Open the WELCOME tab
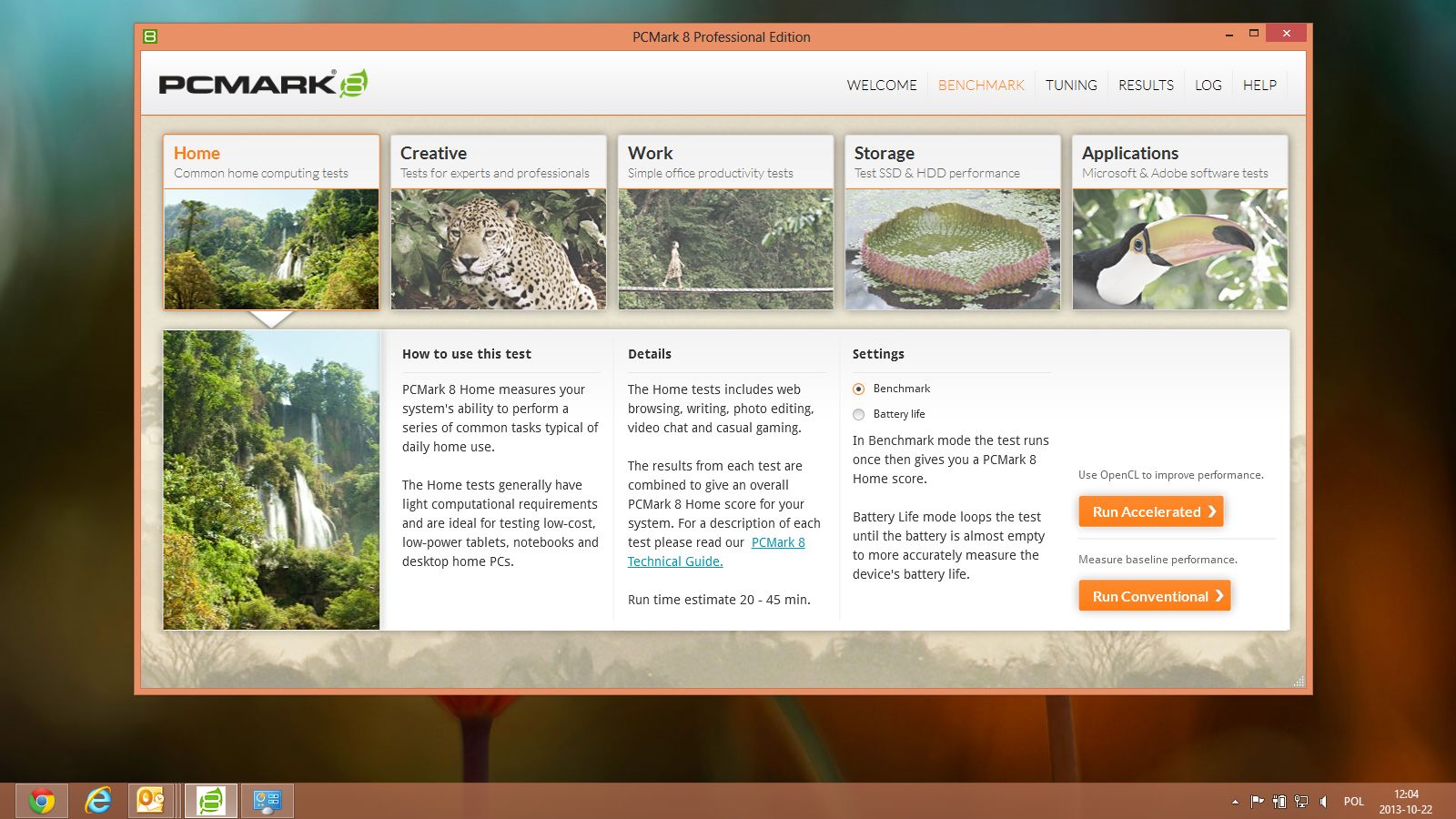Viewport: 1456px width, 819px height. pos(882,85)
